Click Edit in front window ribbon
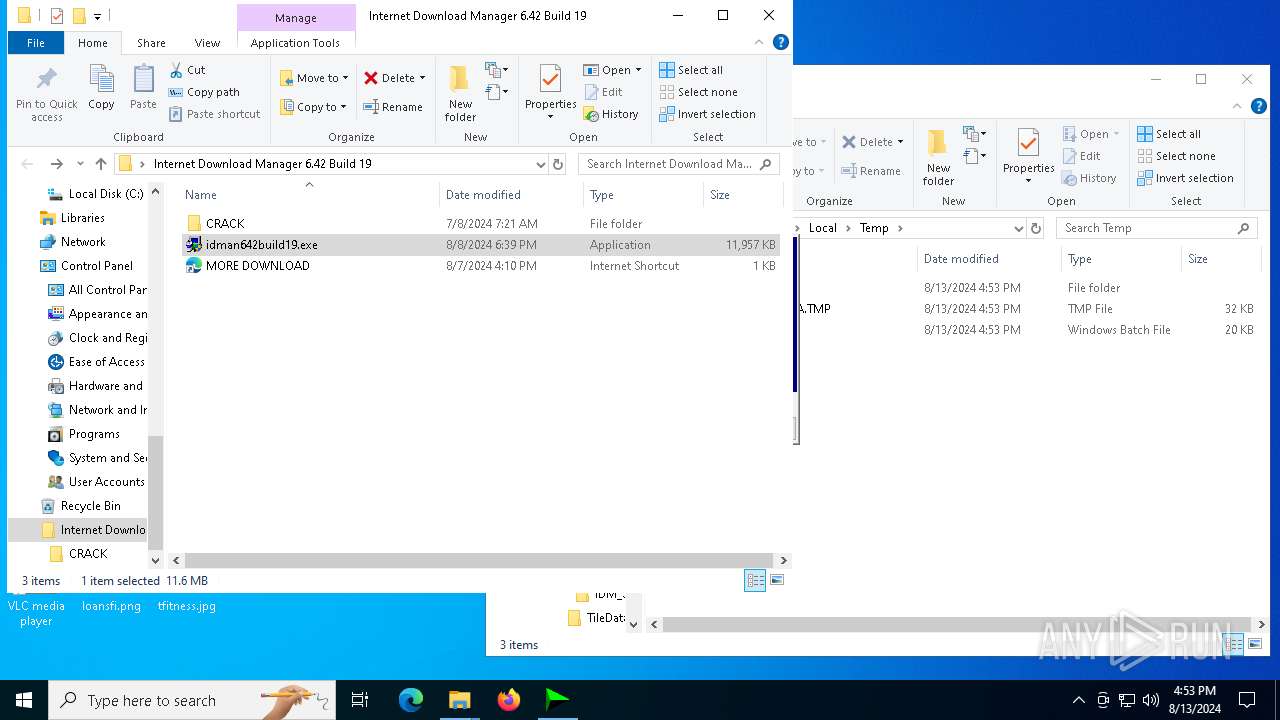 (603, 92)
